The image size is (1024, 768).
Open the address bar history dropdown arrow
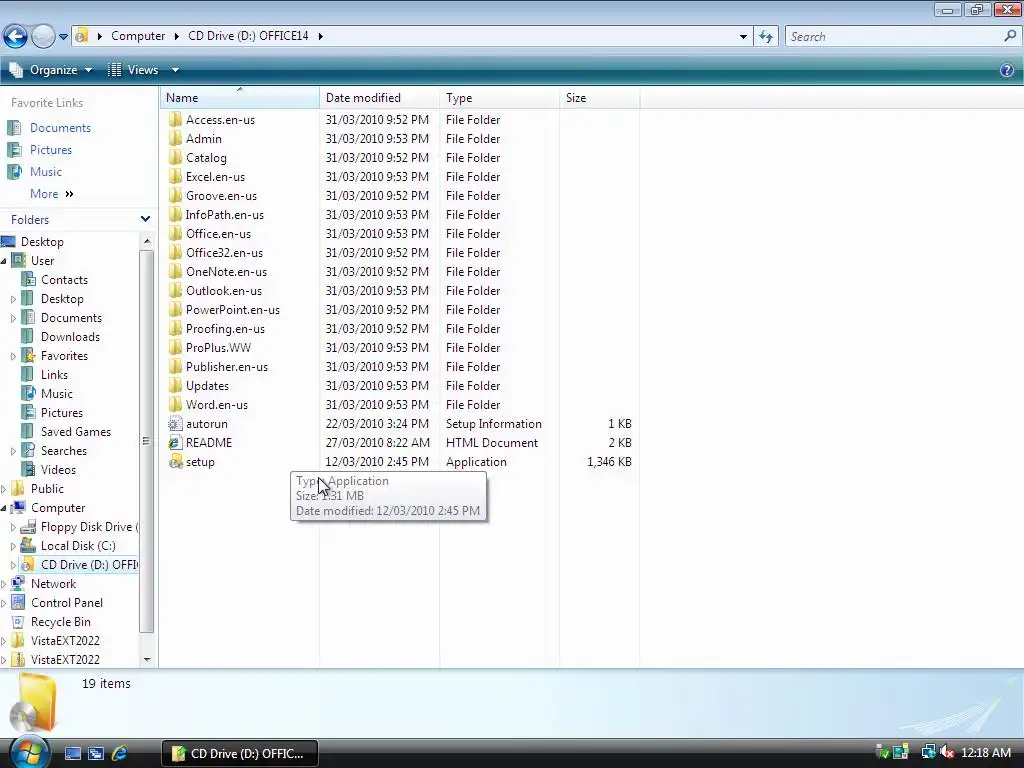point(743,37)
